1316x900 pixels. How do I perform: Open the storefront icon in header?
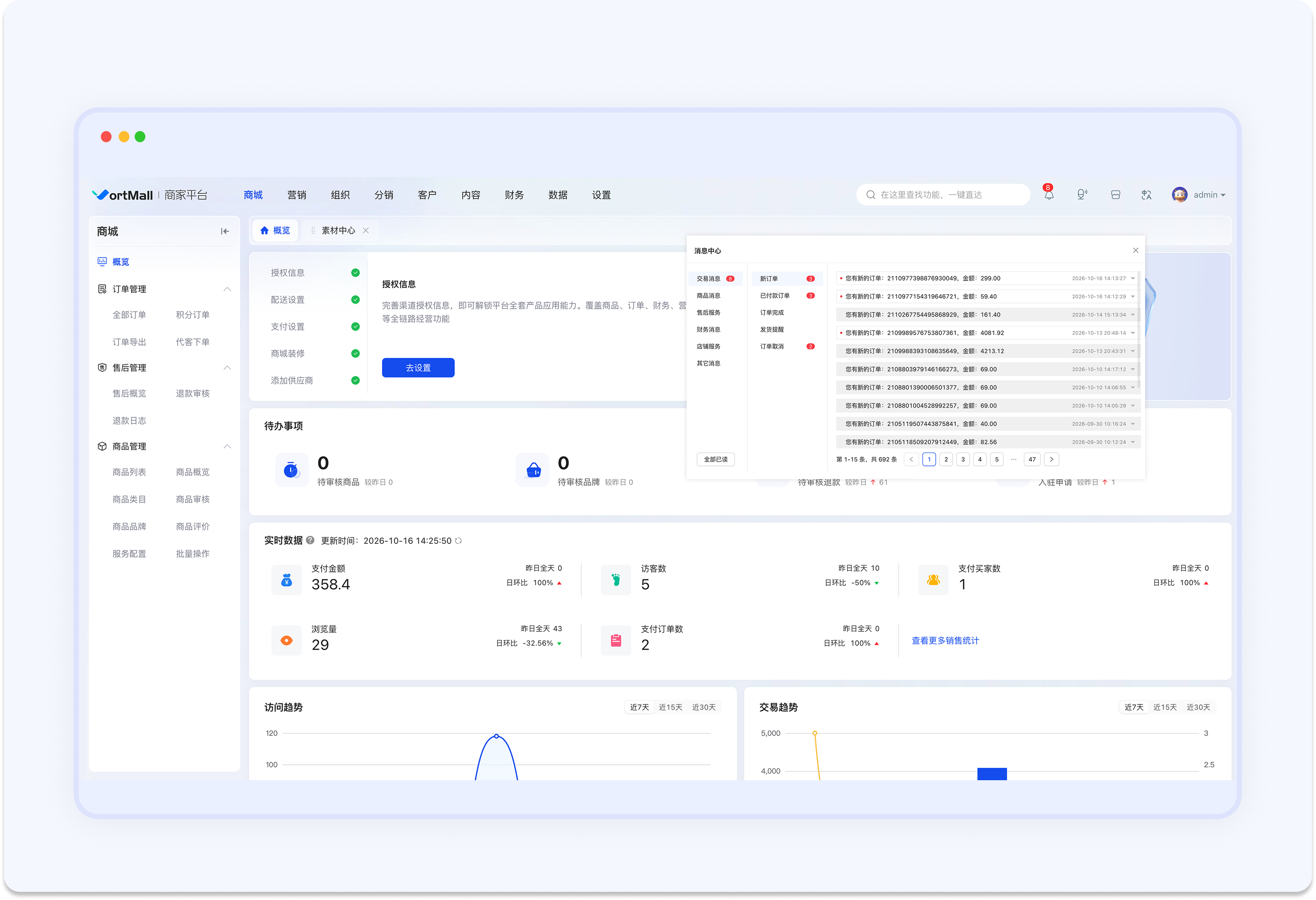[x=1115, y=195]
